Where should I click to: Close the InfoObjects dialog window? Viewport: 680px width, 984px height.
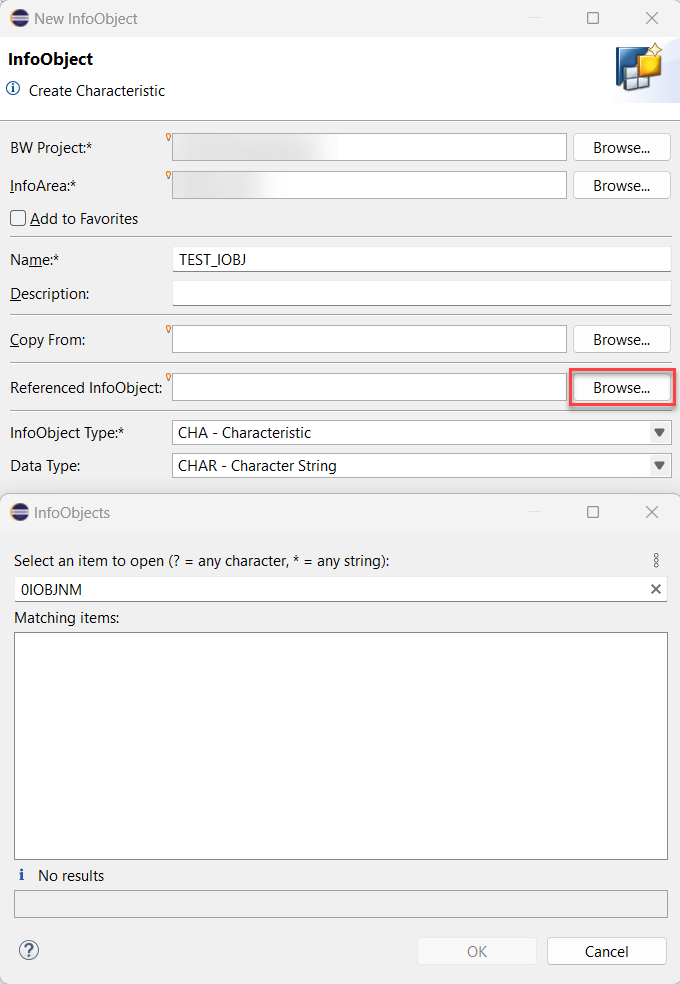click(652, 512)
